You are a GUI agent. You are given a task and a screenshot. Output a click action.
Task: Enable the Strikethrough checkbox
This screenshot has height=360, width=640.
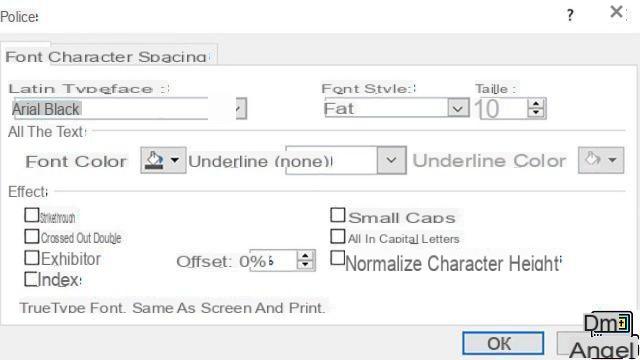coord(31,215)
